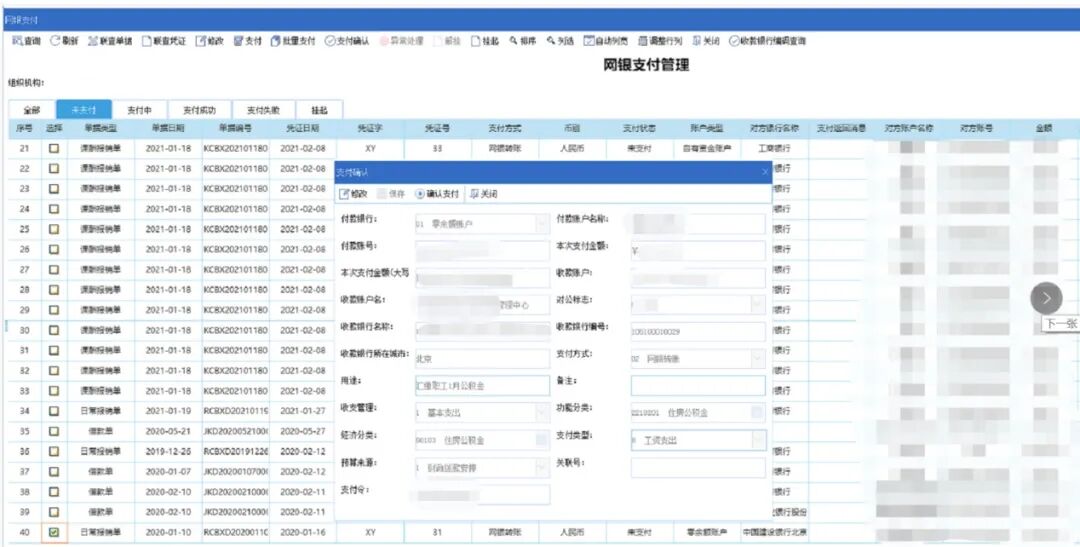Close the 支付确认 dialog with X
Viewport: 1080px width, 547px height.
pyautogui.click(x=765, y=172)
